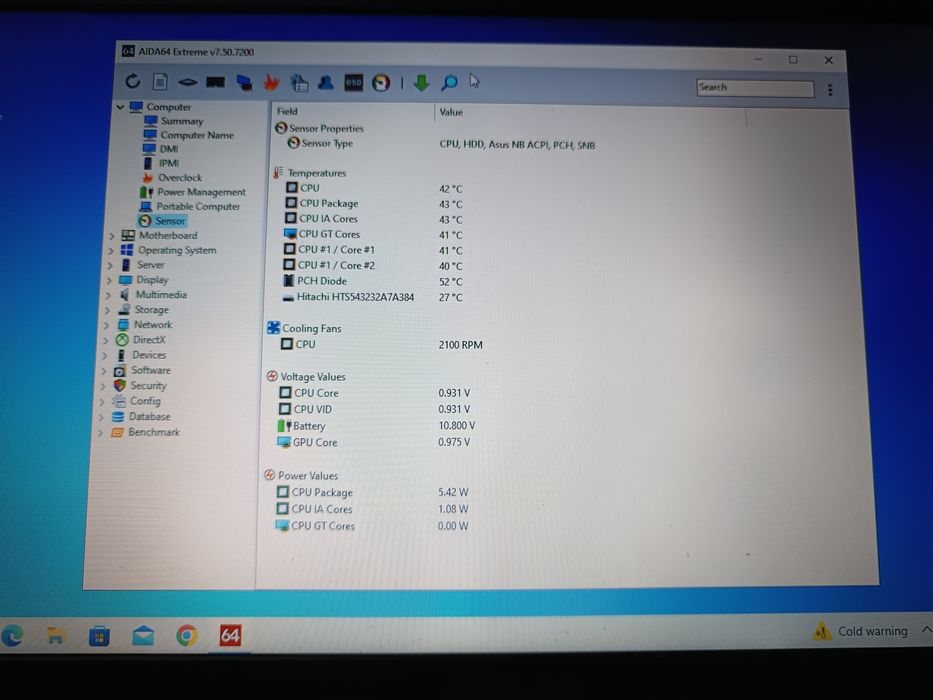Launch the System Stability Test flame icon

coord(271,82)
